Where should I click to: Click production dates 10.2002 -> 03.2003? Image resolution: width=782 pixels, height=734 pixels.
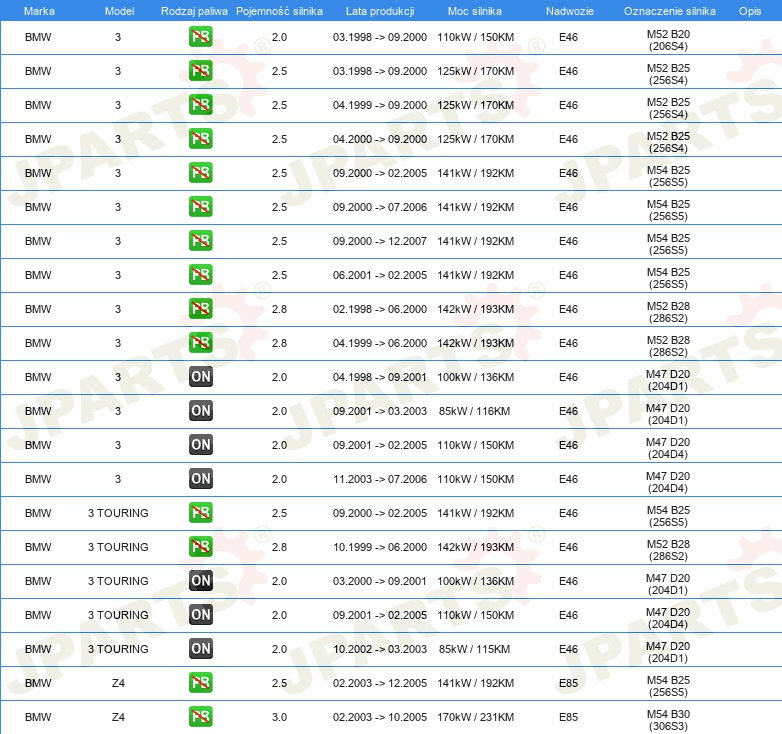380,649
